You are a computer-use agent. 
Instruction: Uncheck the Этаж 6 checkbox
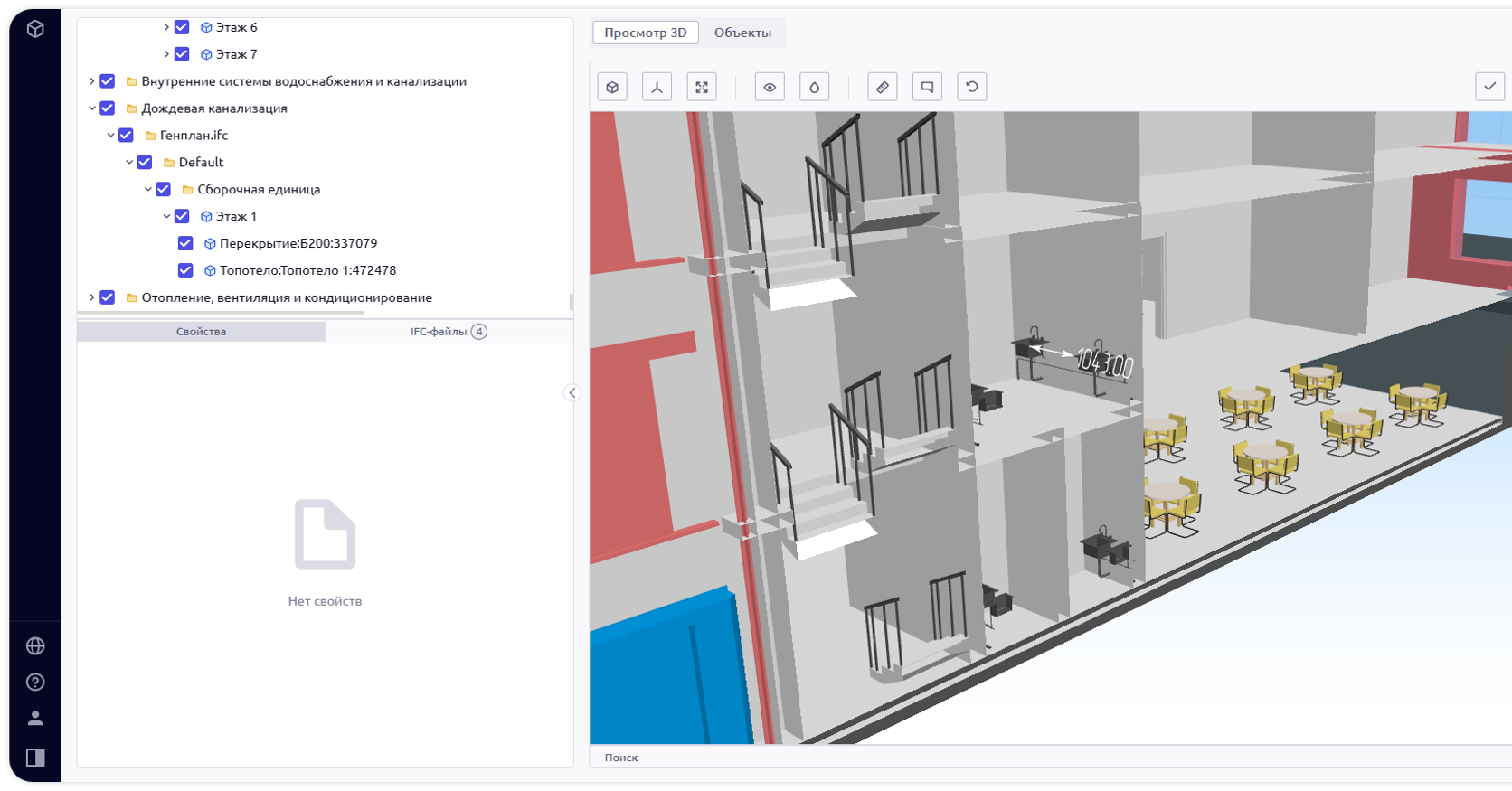click(x=182, y=27)
